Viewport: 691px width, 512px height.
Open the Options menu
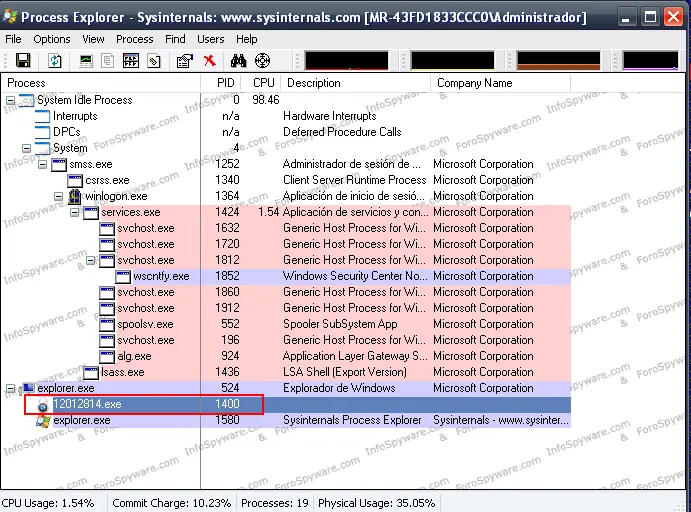coord(52,39)
